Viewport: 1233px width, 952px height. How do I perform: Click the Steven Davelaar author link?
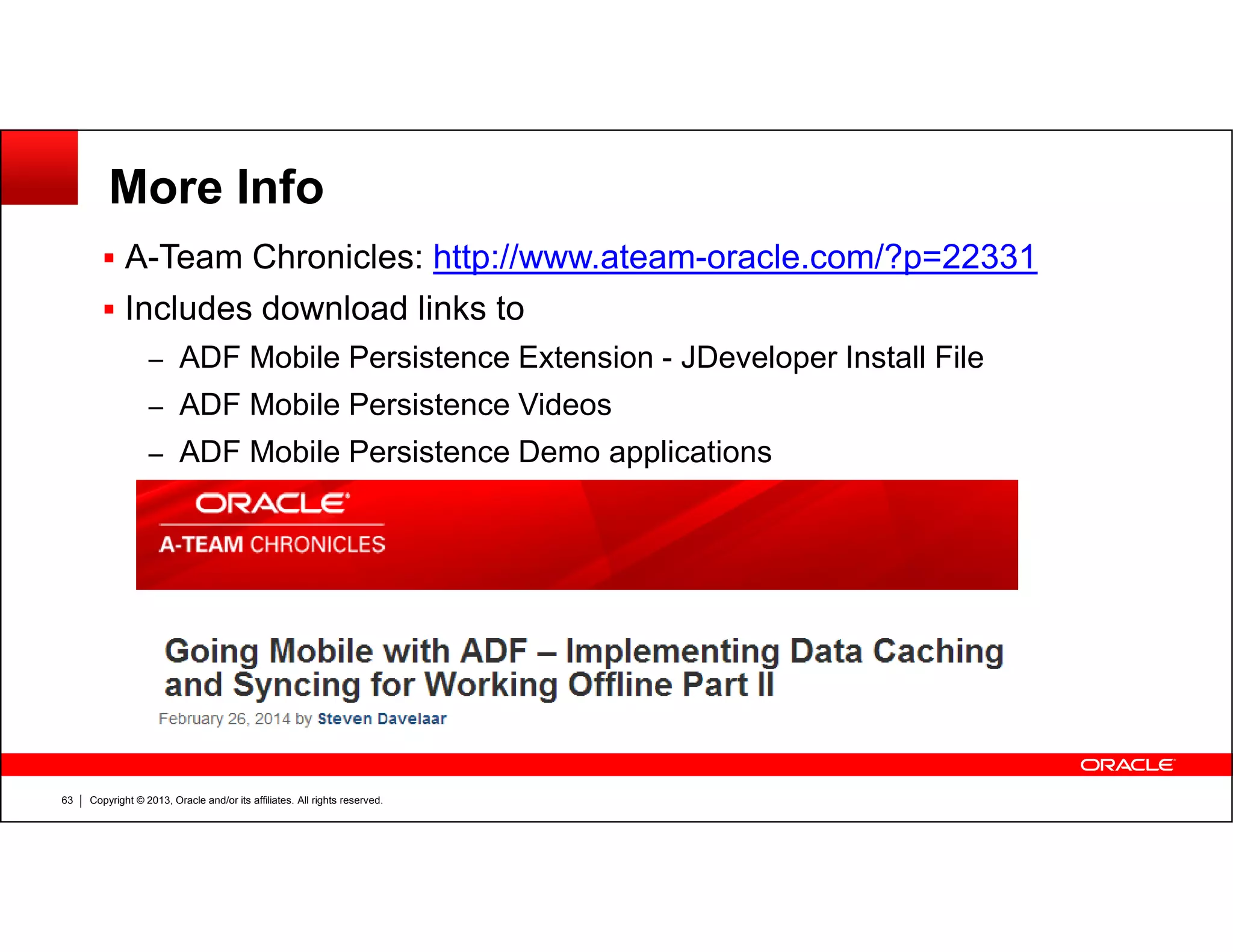click(x=382, y=719)
